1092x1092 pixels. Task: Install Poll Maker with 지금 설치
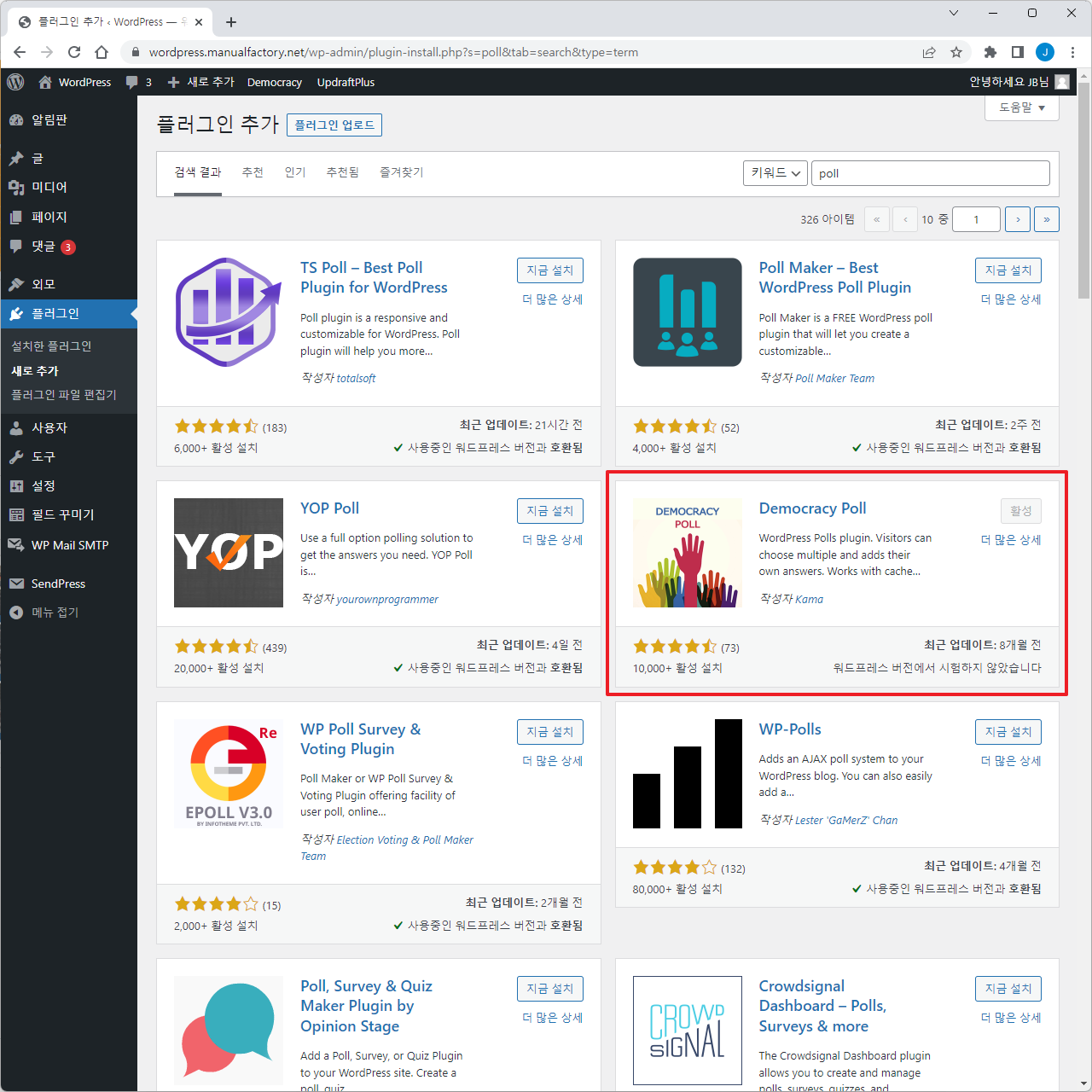tap(1008, 270)
